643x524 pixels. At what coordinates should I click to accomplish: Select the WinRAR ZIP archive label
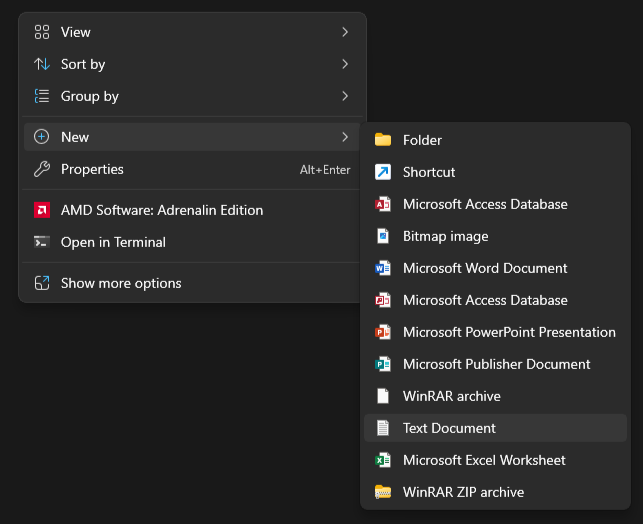(463, 492)
